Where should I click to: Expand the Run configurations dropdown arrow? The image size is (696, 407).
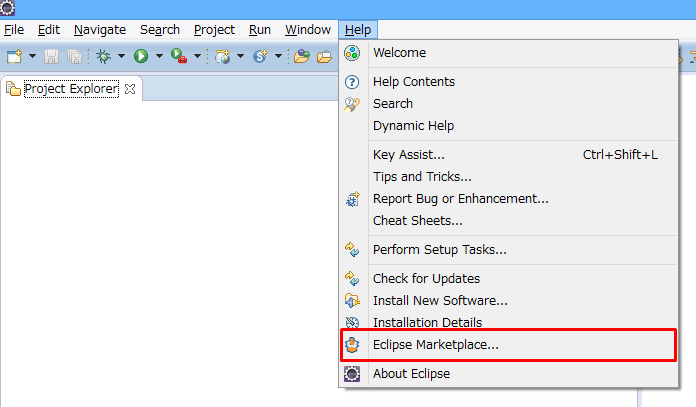point(159,56)
